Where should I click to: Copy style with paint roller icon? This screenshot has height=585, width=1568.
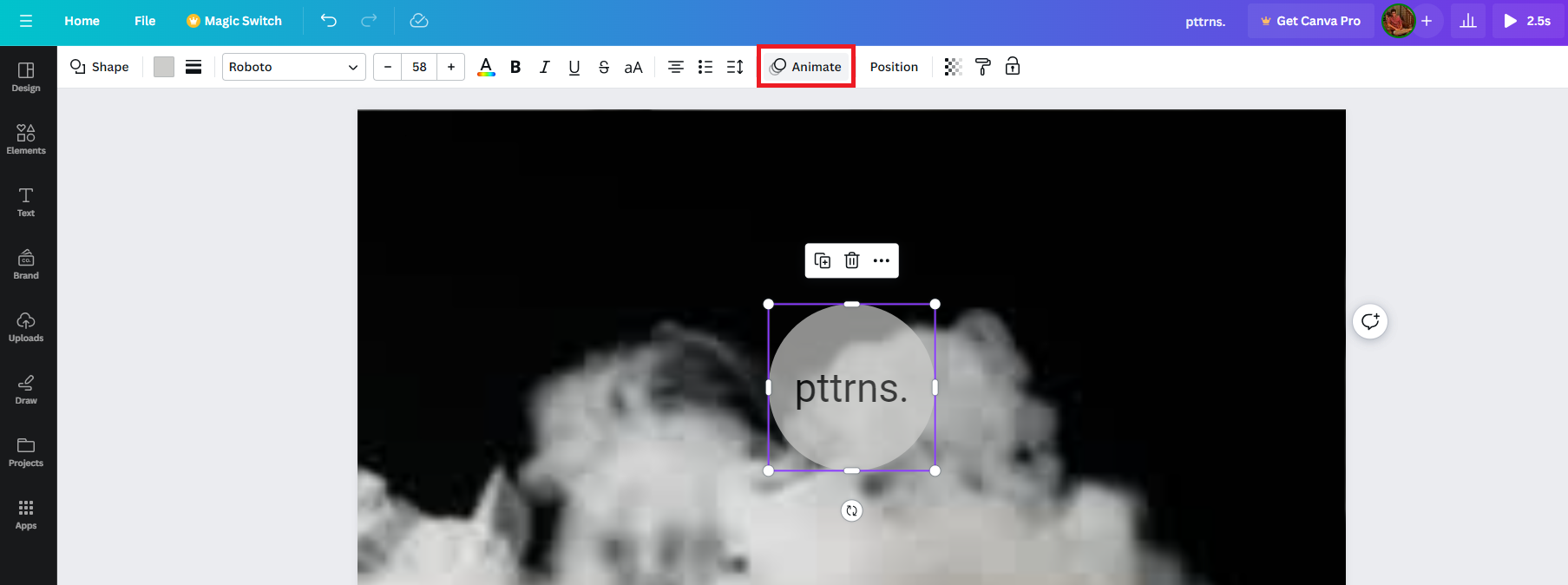pos(983,67)
